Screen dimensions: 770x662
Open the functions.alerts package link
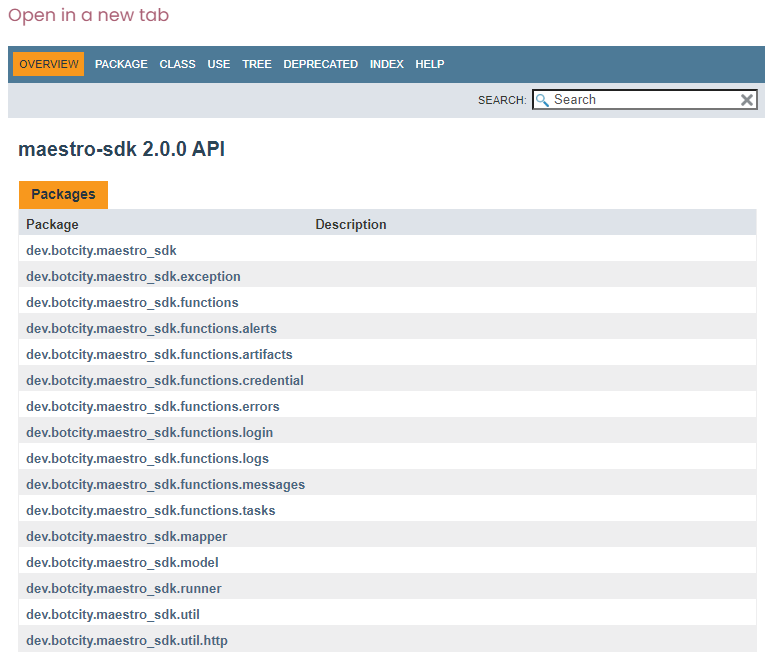pyautogui.click(x=151, y=329)
